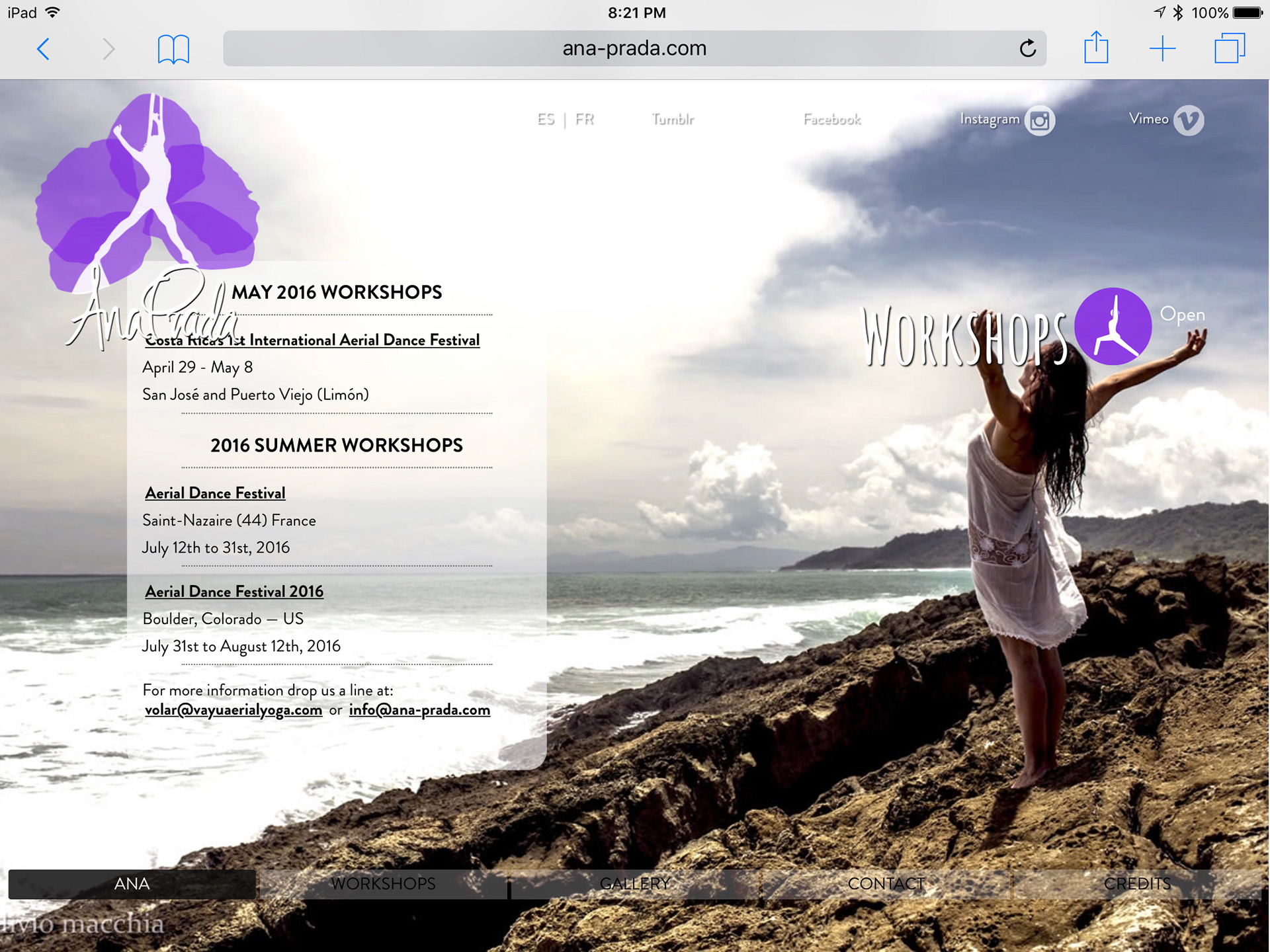Go to the CONTACT section
Viewport: 1270px width, 952px height.
coord(886,884)
